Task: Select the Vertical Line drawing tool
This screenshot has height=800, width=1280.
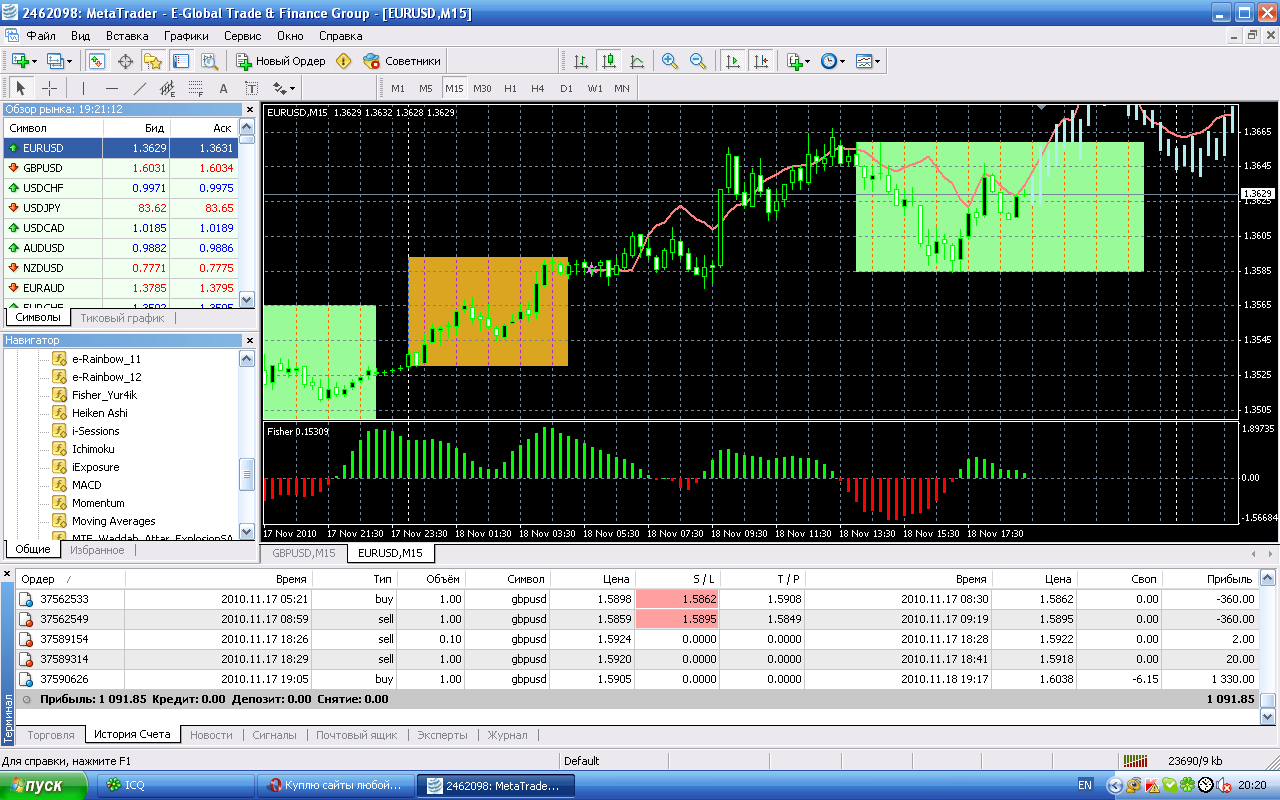Action: coord(83,88)
